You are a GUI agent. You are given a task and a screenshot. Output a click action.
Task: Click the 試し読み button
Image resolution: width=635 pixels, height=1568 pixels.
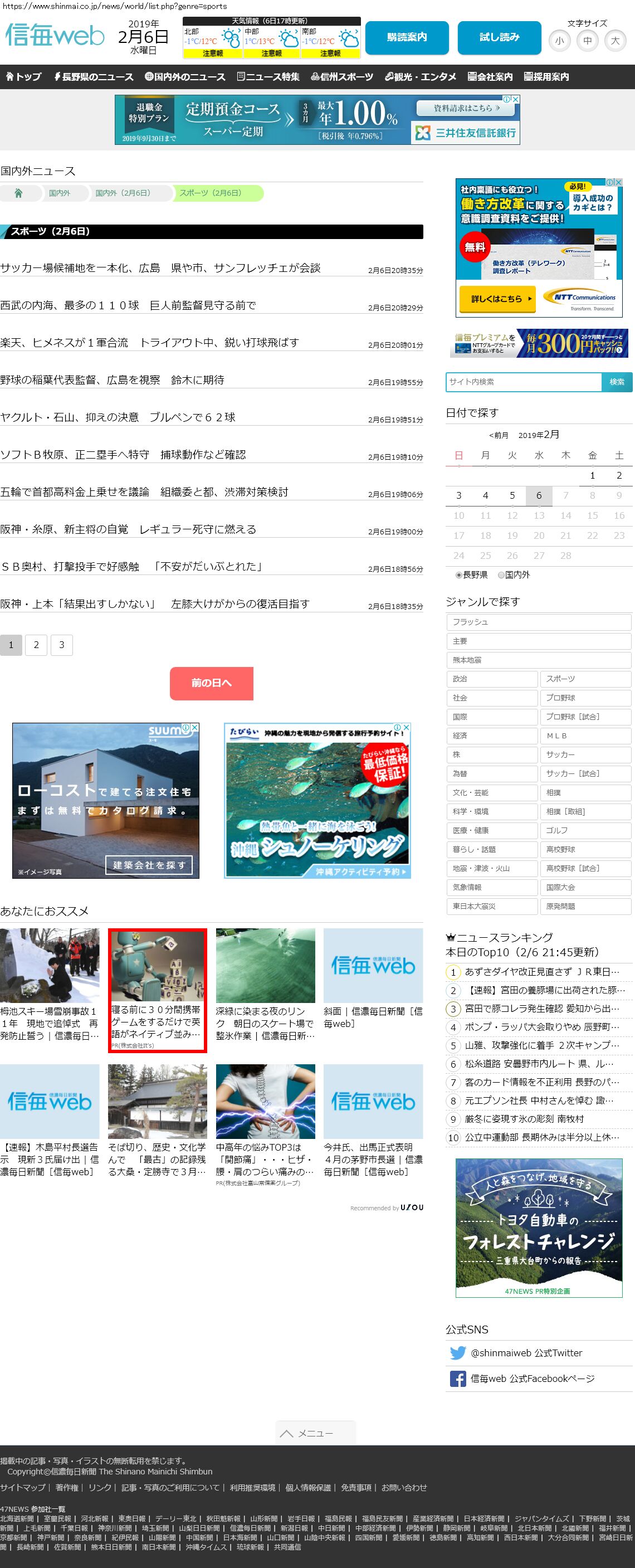pos(499,38)
